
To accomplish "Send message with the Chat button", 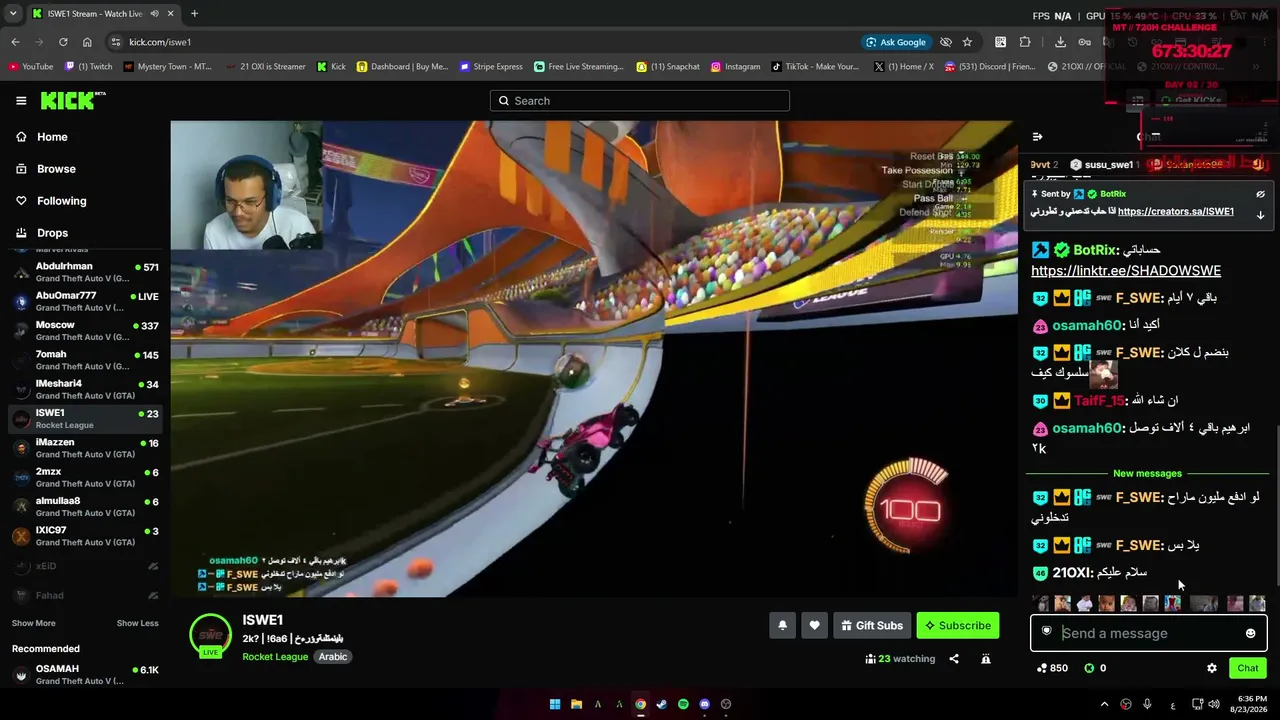I will click(1248, 668).
